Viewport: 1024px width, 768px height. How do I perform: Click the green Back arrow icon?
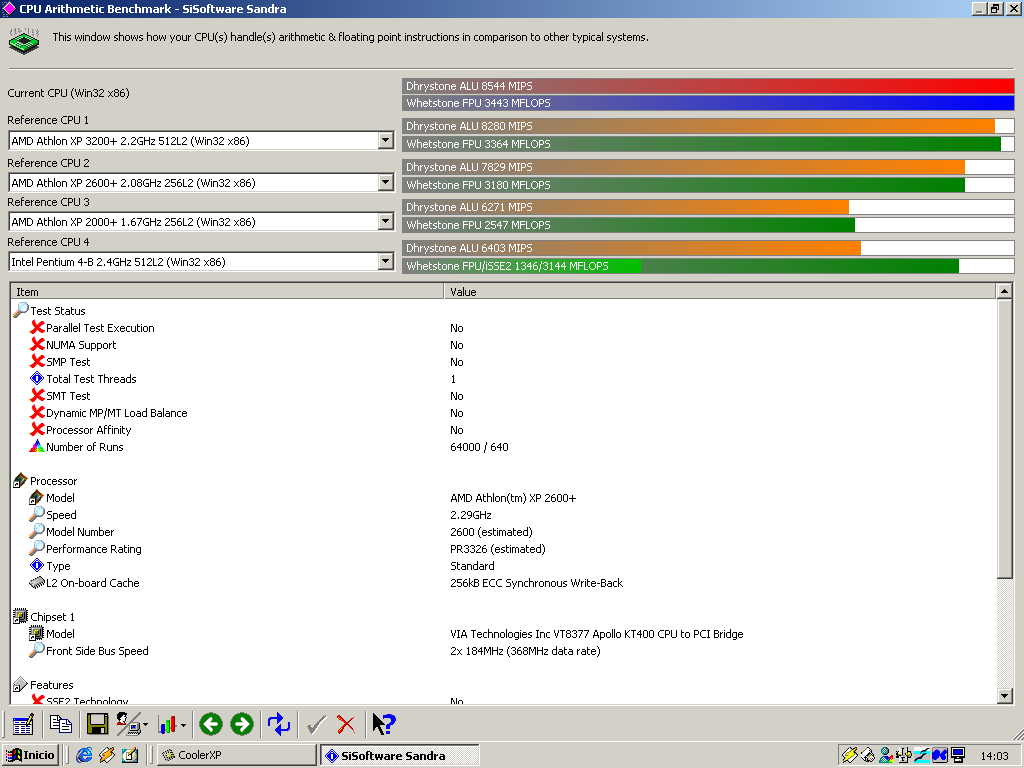210,725
